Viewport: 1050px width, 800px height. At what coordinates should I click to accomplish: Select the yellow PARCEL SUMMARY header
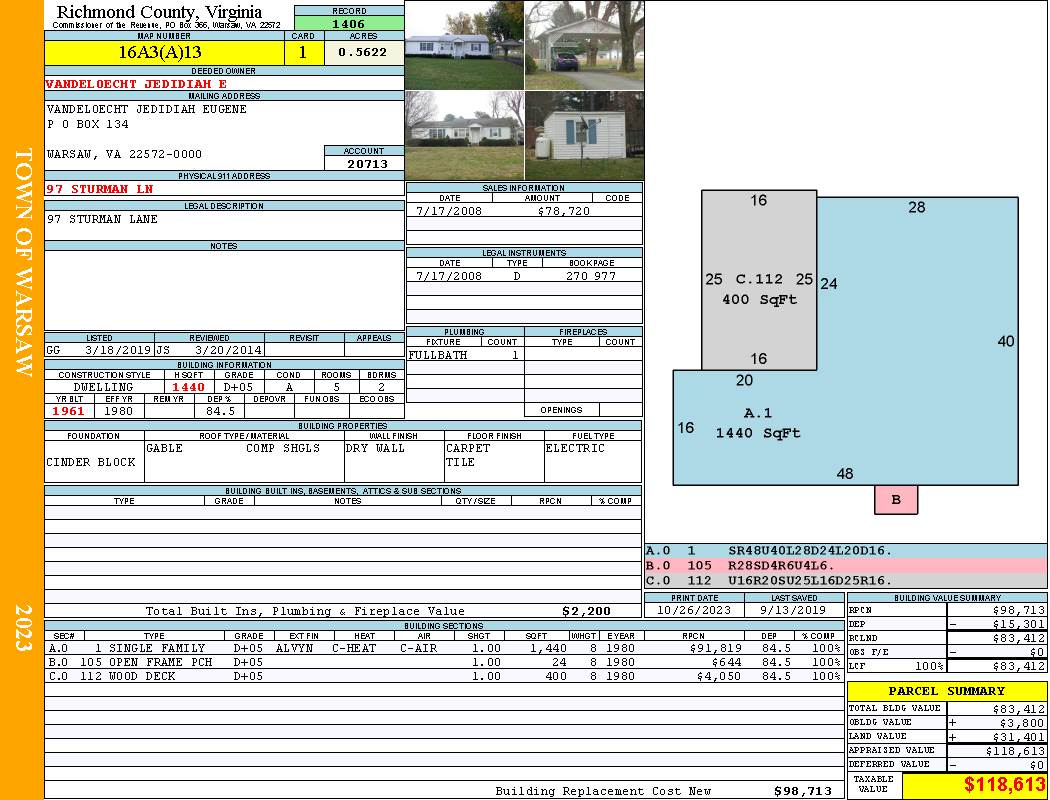click(946, 691)
